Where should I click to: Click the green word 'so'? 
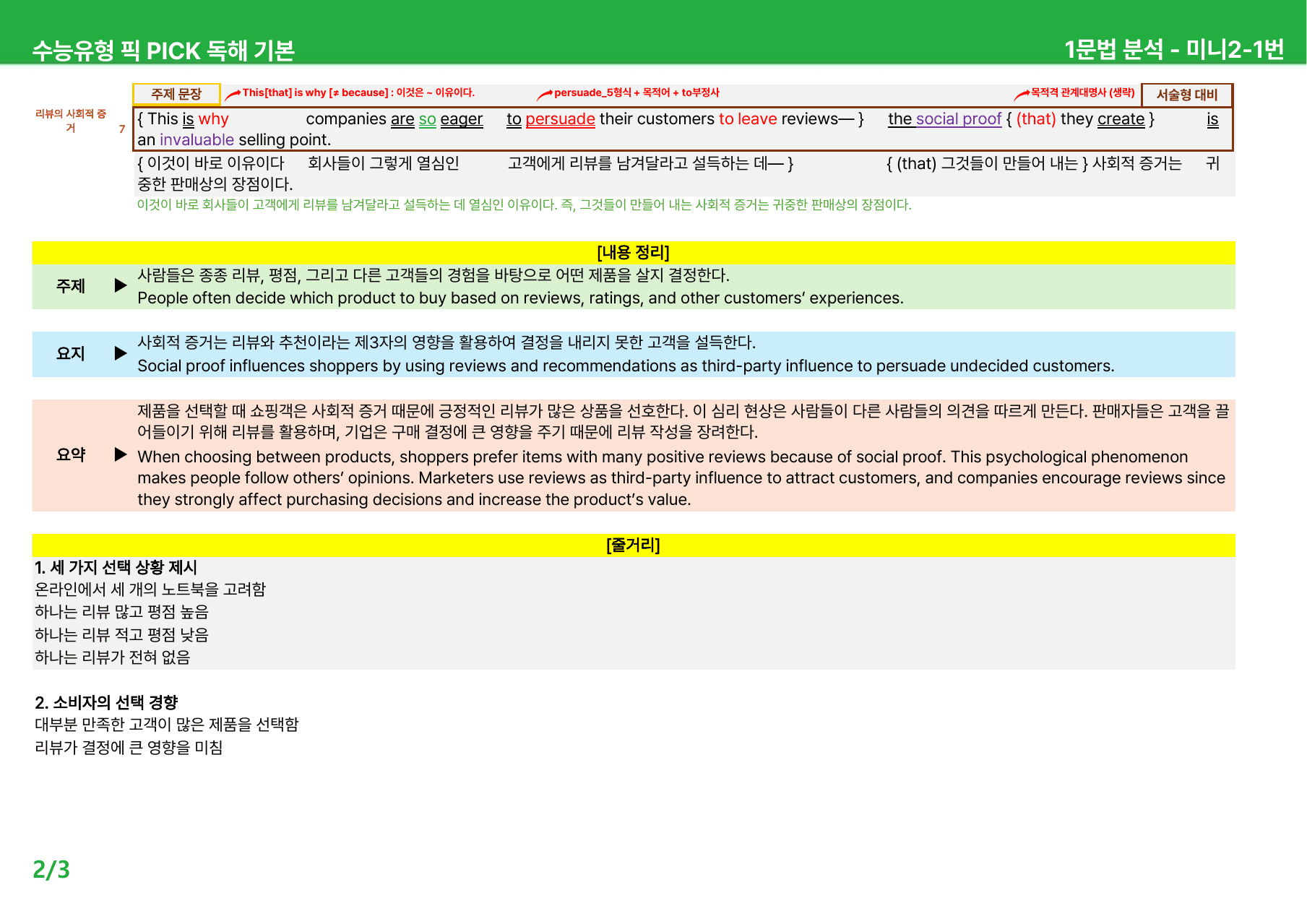coord(428,119)
